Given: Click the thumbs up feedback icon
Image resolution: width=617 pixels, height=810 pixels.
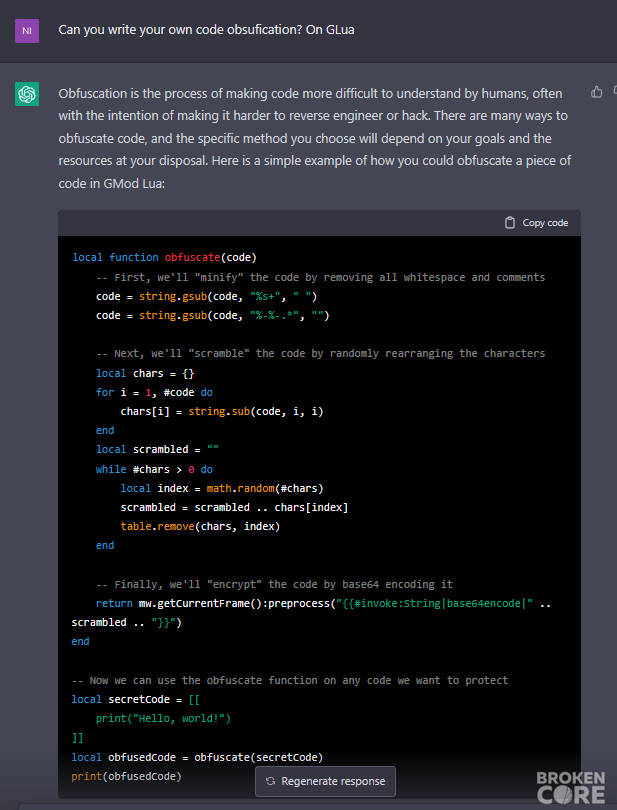Looking at the screenshot, I should click(597, 92).
